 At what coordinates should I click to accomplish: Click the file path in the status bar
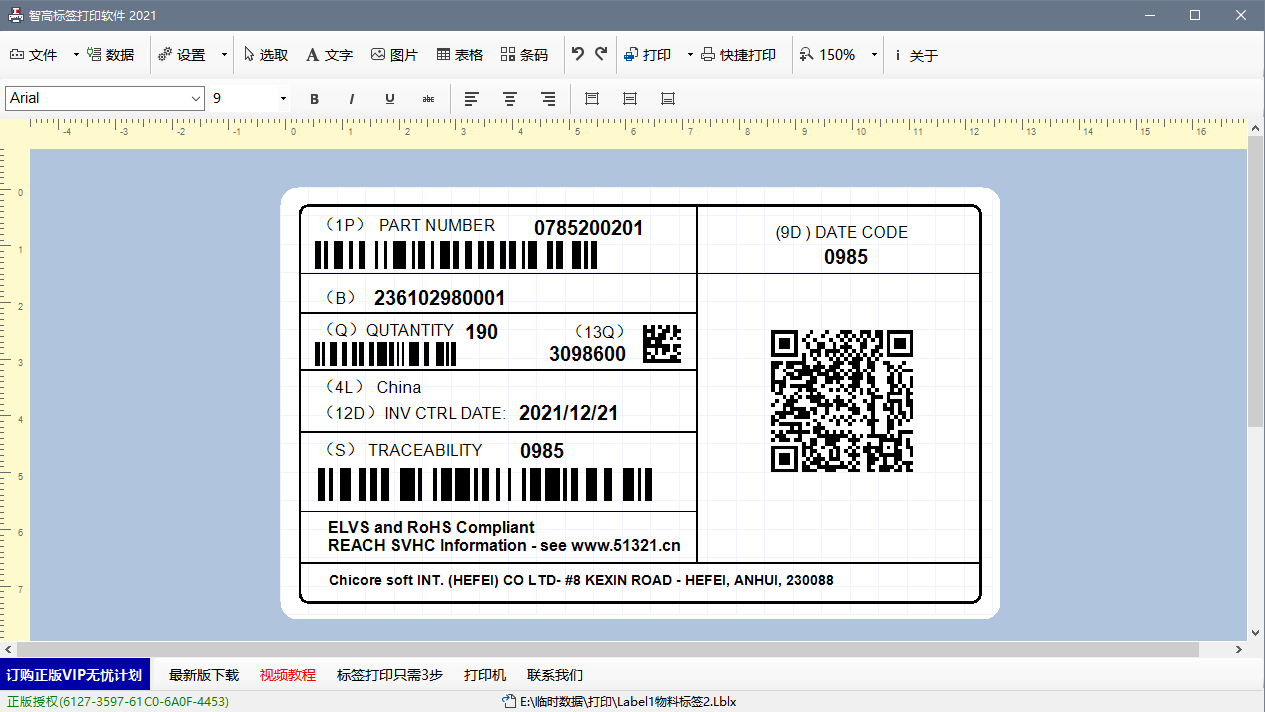[628, 701]
